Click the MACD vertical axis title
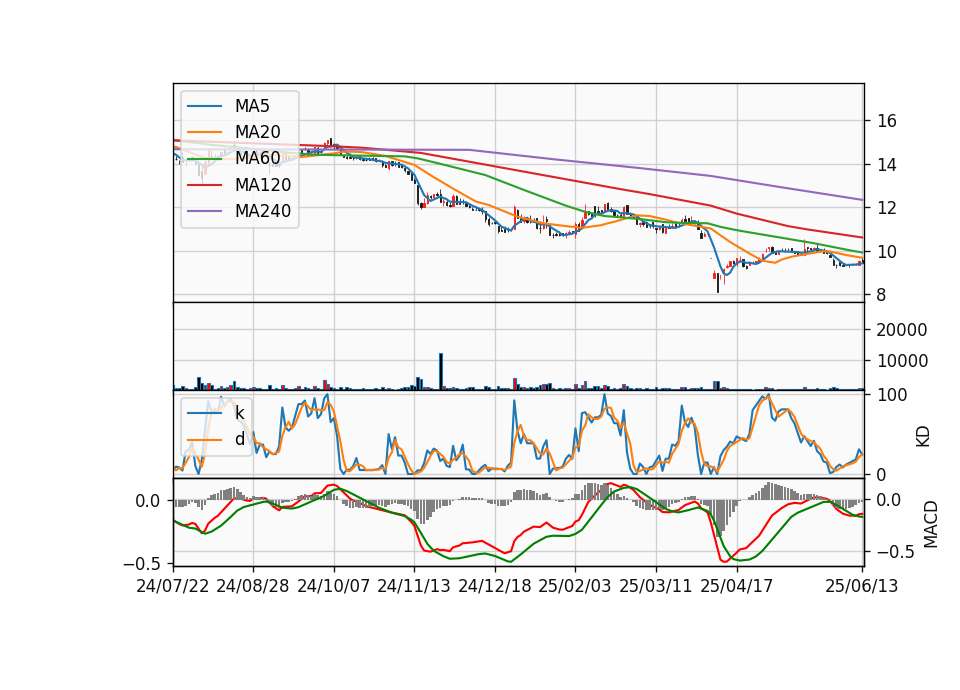 point(931,525)
